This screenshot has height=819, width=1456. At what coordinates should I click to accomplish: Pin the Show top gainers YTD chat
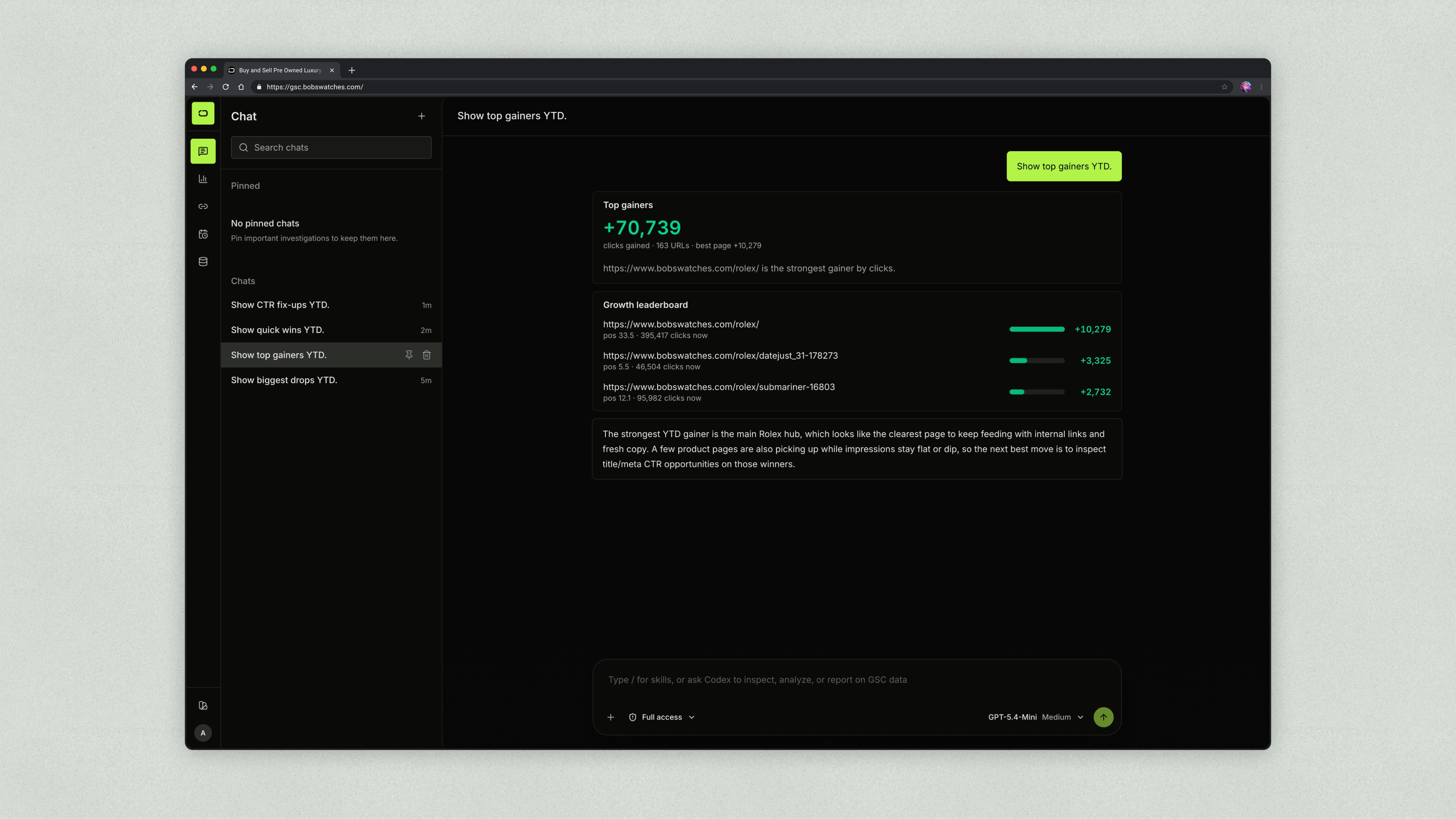pyautogui.click(x=409, y=355)
